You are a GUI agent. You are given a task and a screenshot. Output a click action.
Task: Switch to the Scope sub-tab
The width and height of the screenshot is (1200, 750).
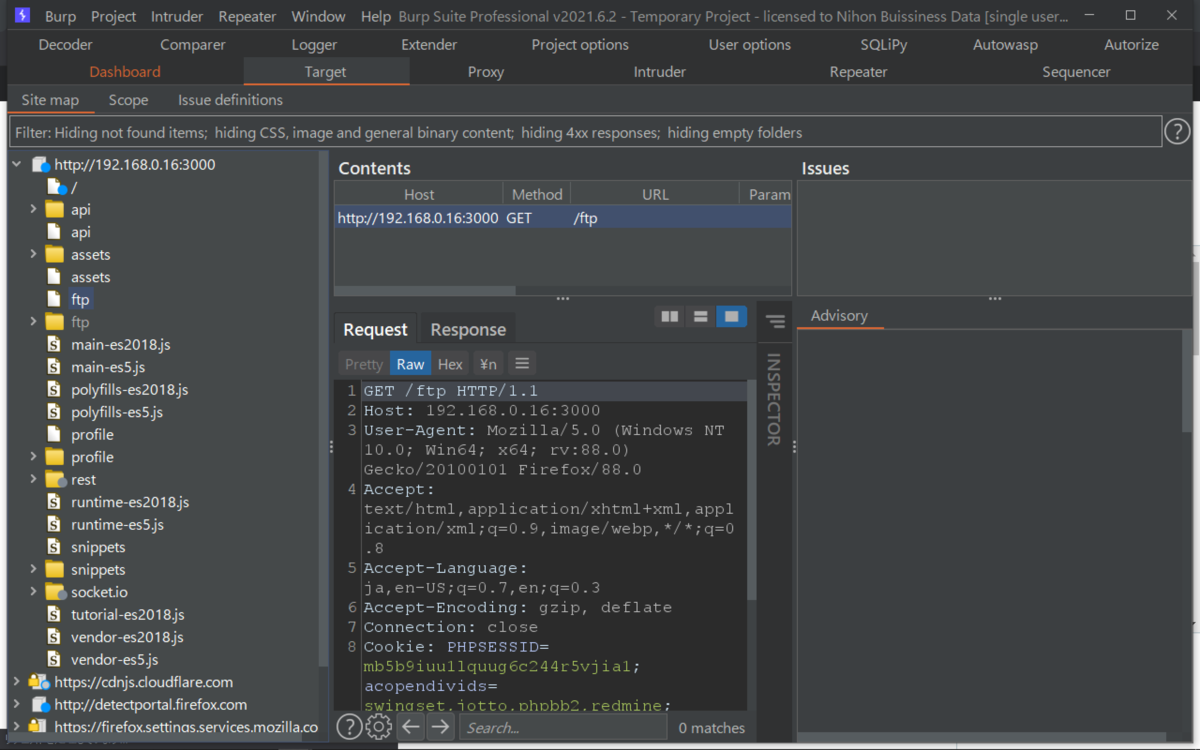(x=128, y=100)
